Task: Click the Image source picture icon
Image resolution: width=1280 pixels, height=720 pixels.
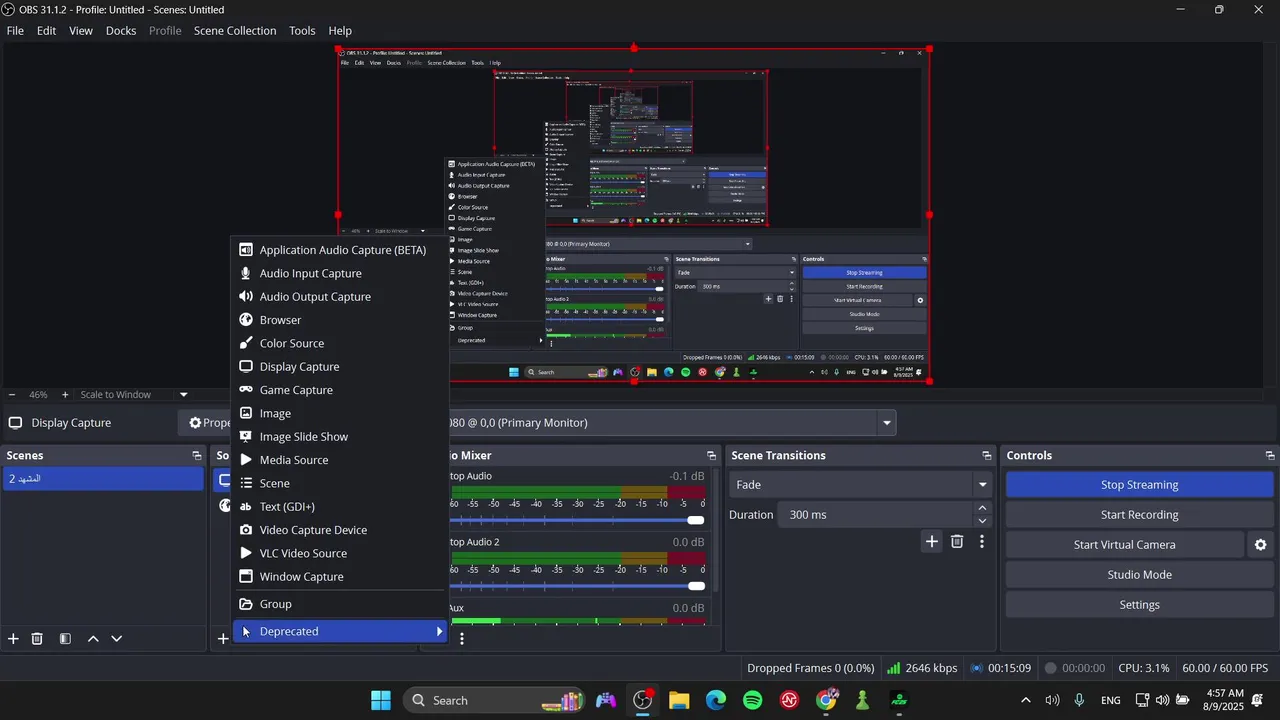Action: click(x=246, y=413)
